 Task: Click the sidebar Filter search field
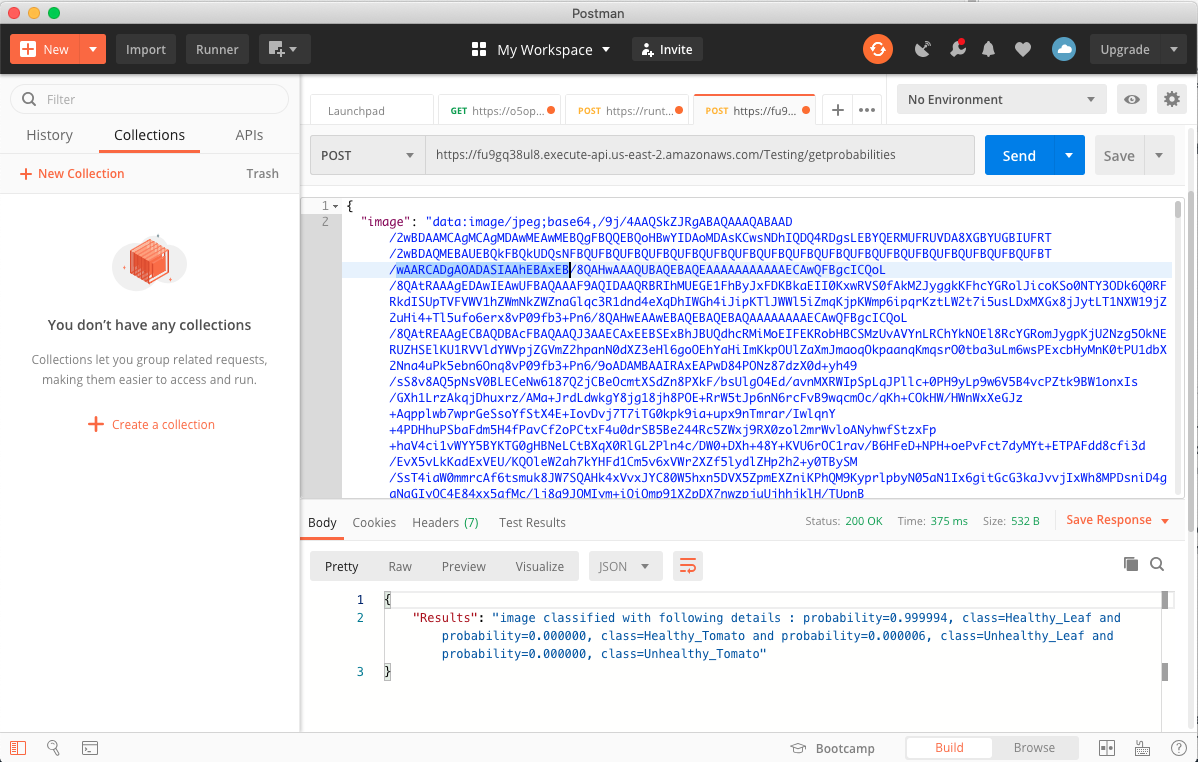[149, 99]
